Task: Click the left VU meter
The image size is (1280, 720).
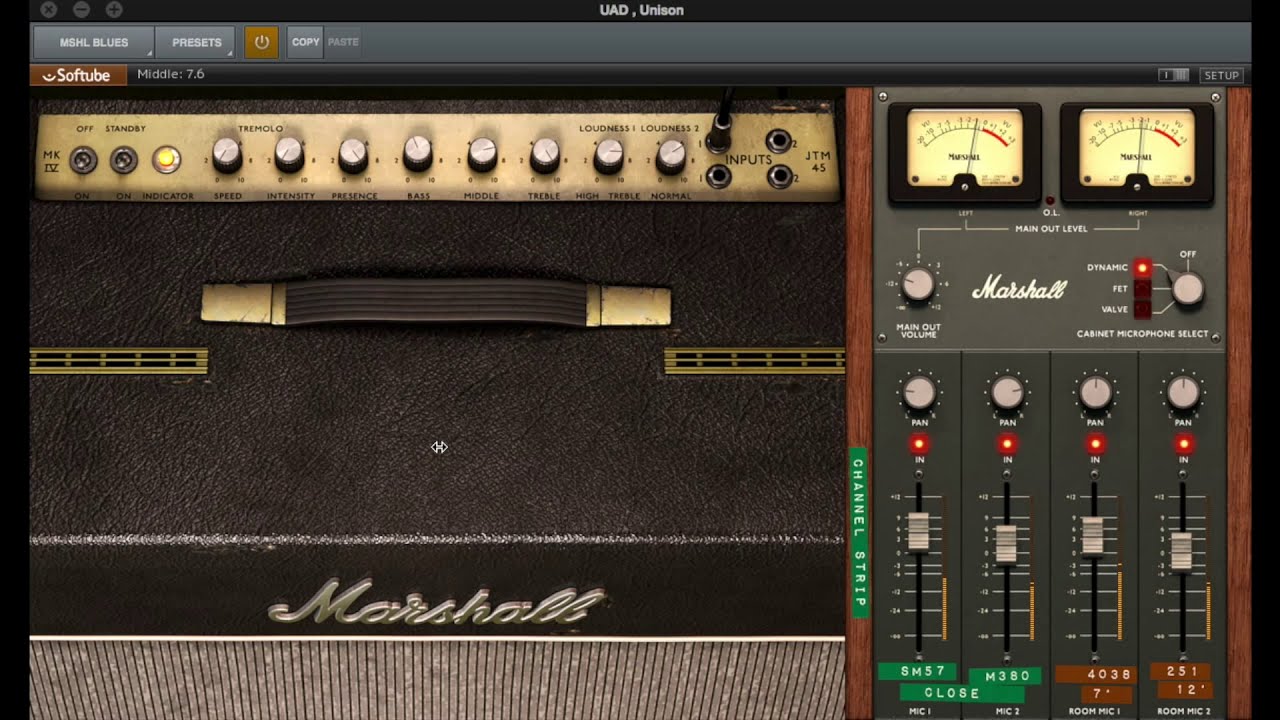Action: (x=964, y=151)
